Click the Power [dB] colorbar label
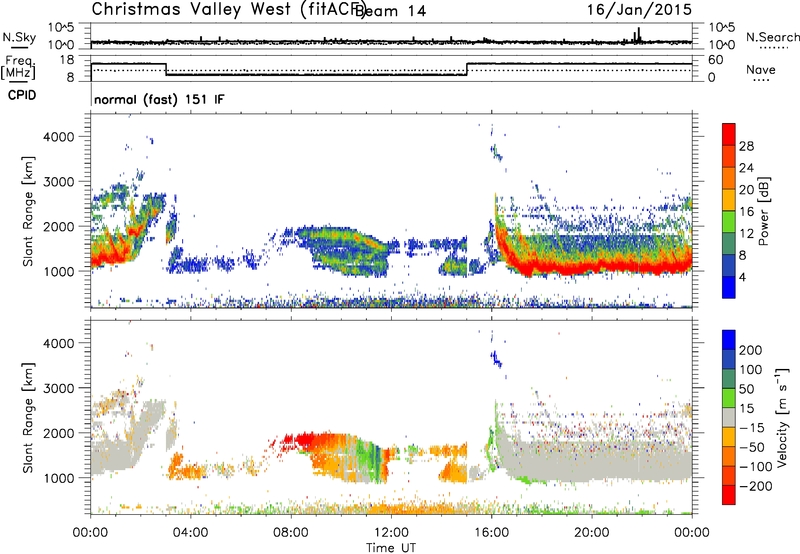 click(763, 211)
